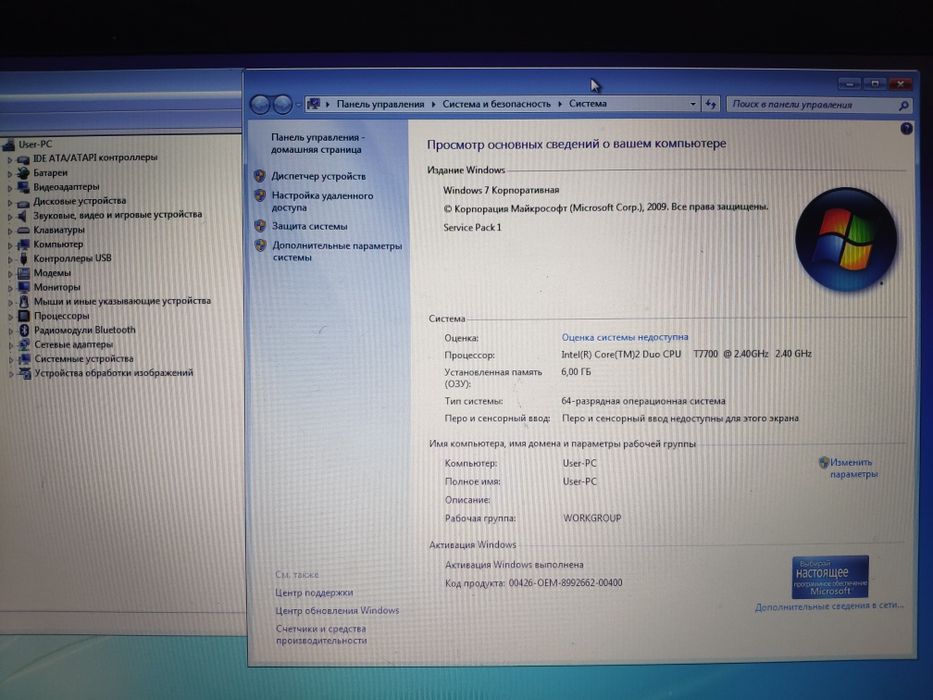
Task: Click the search magnifier icon
Action: click(x=903, y=106)
